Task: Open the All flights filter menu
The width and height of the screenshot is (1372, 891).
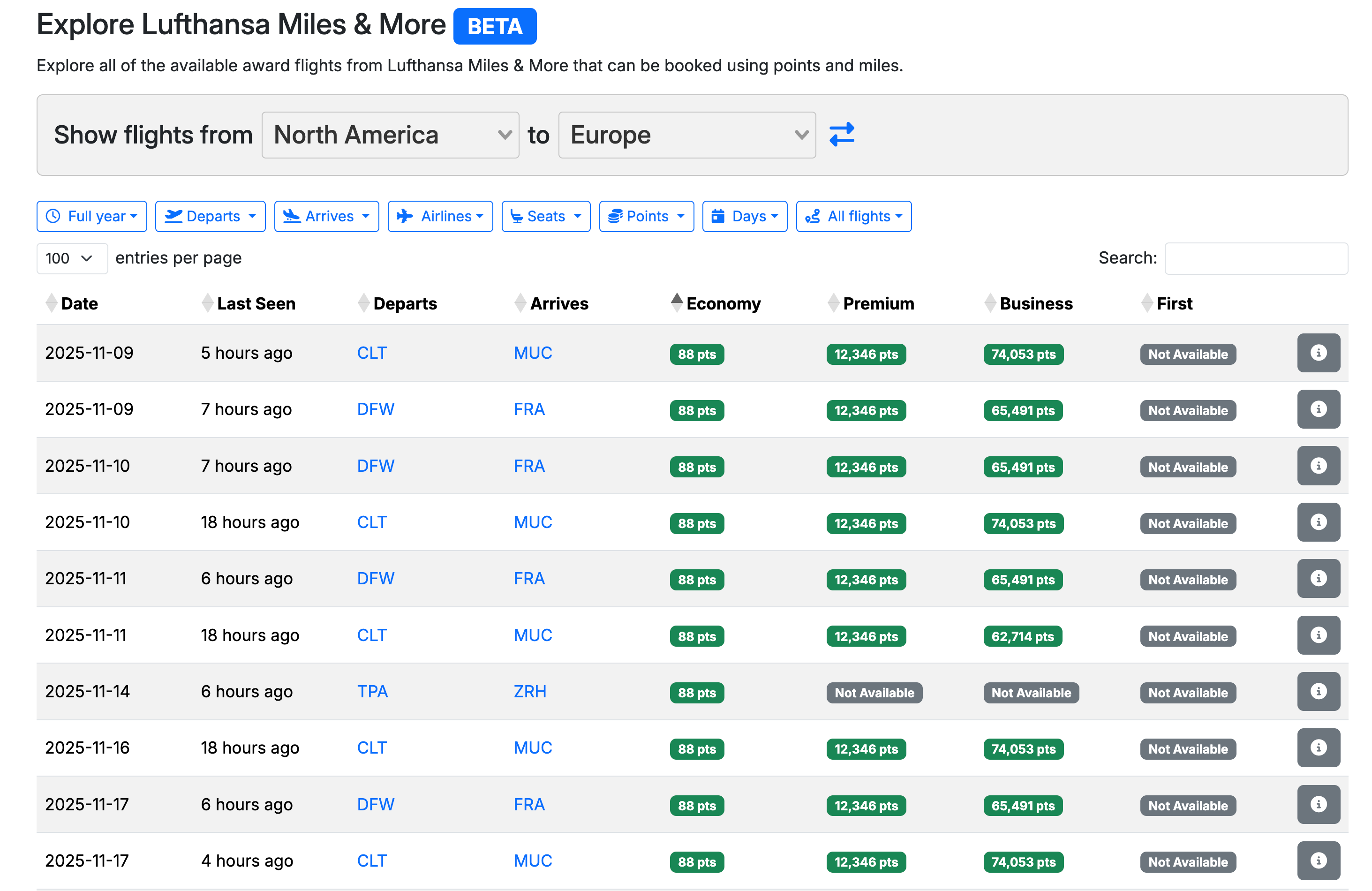Action: click(x=853, y=216)
